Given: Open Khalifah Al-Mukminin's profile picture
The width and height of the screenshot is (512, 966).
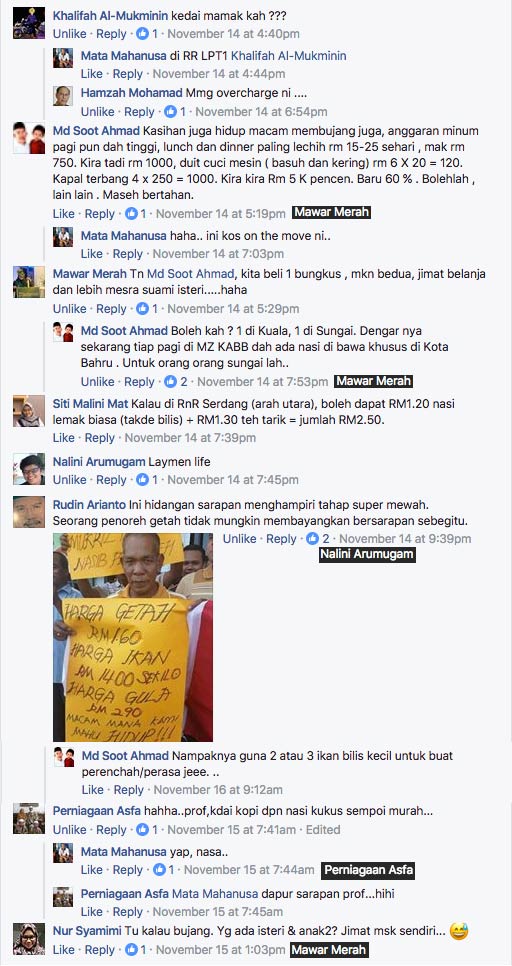Looking at the screenshot, I should click(x=29, y=23).
